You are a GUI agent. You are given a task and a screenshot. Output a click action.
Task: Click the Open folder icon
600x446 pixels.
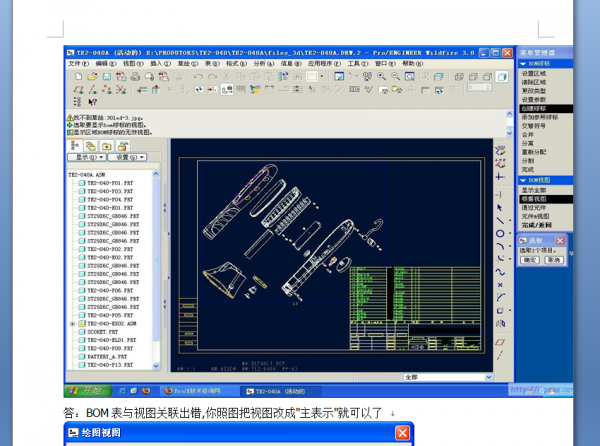93,77
